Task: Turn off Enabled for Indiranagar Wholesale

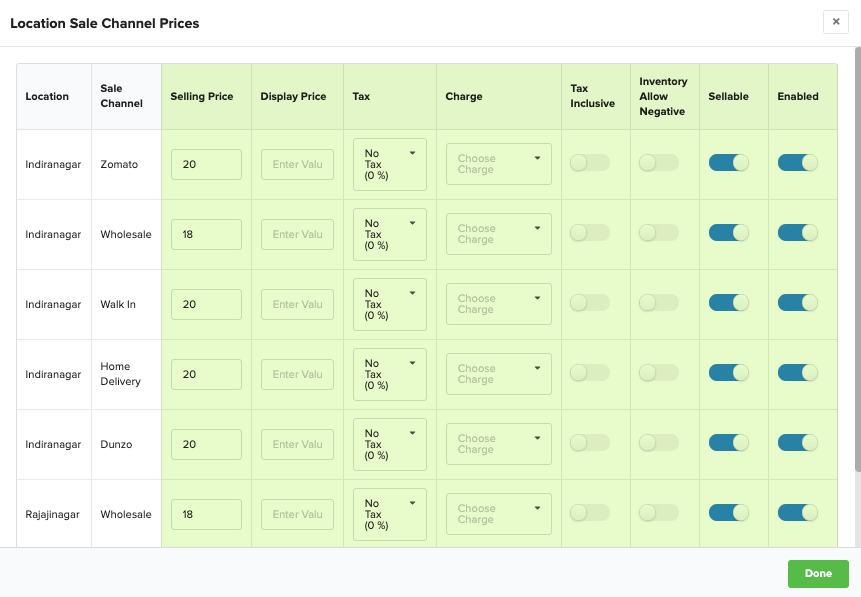Action: click(798, 233)
